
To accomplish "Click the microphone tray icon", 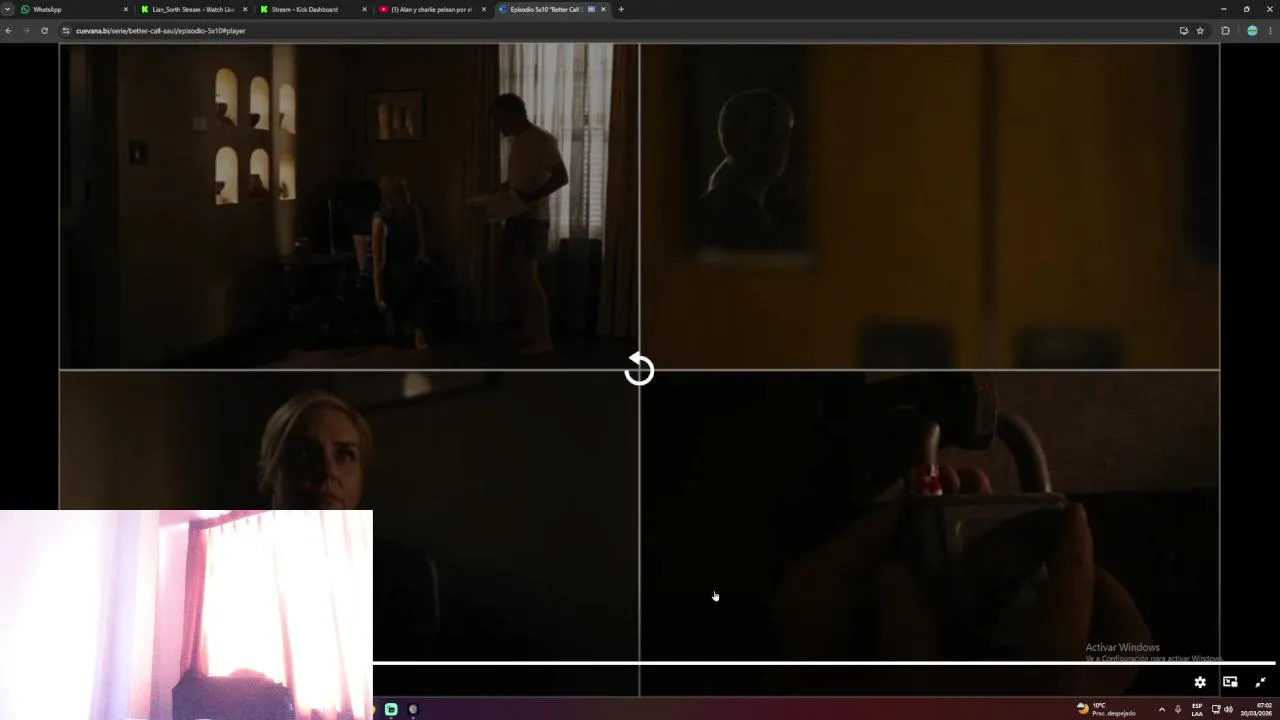I will pyautogui.click(x=1178, y=709).
